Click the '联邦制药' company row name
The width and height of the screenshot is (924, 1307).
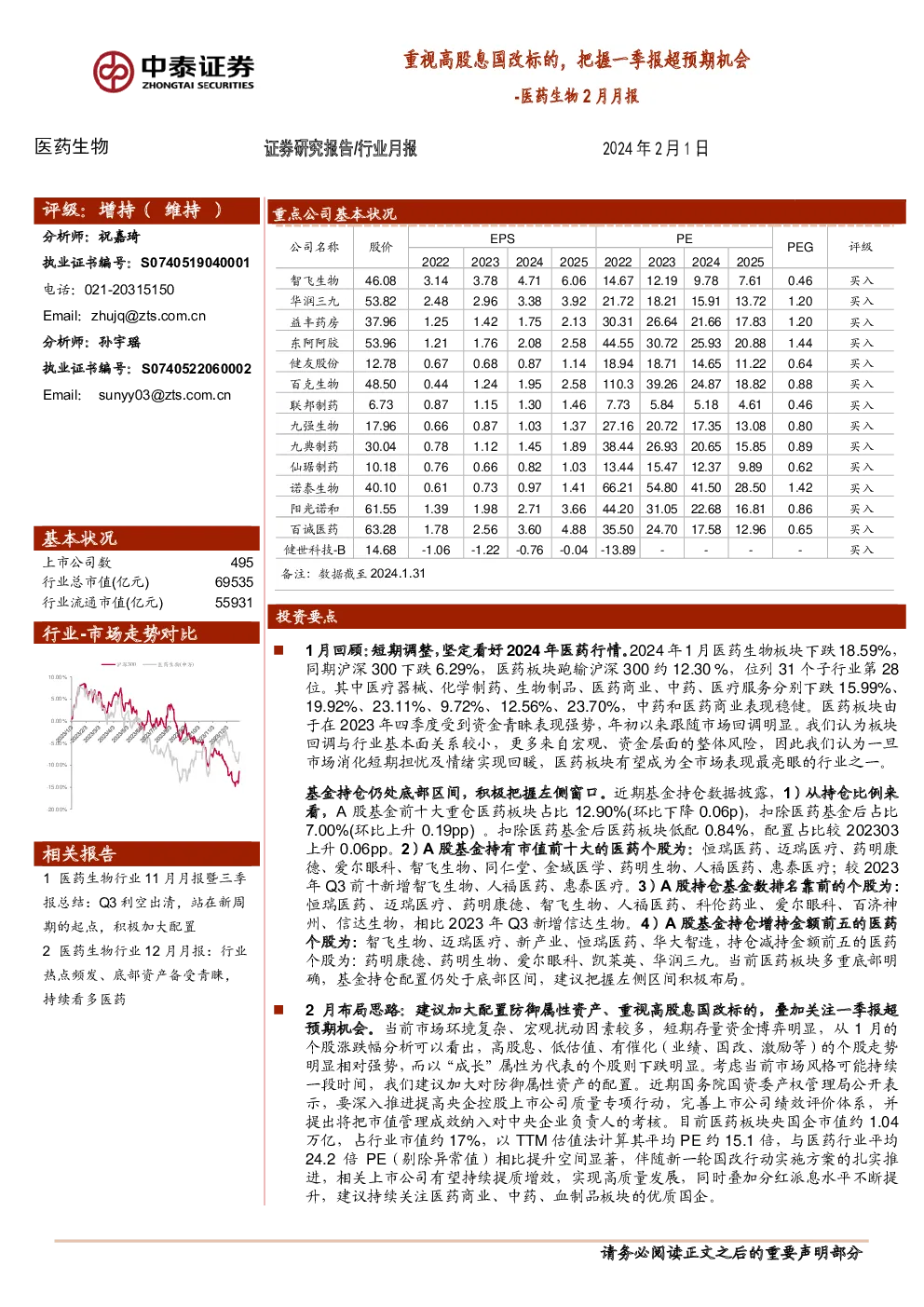315,405
